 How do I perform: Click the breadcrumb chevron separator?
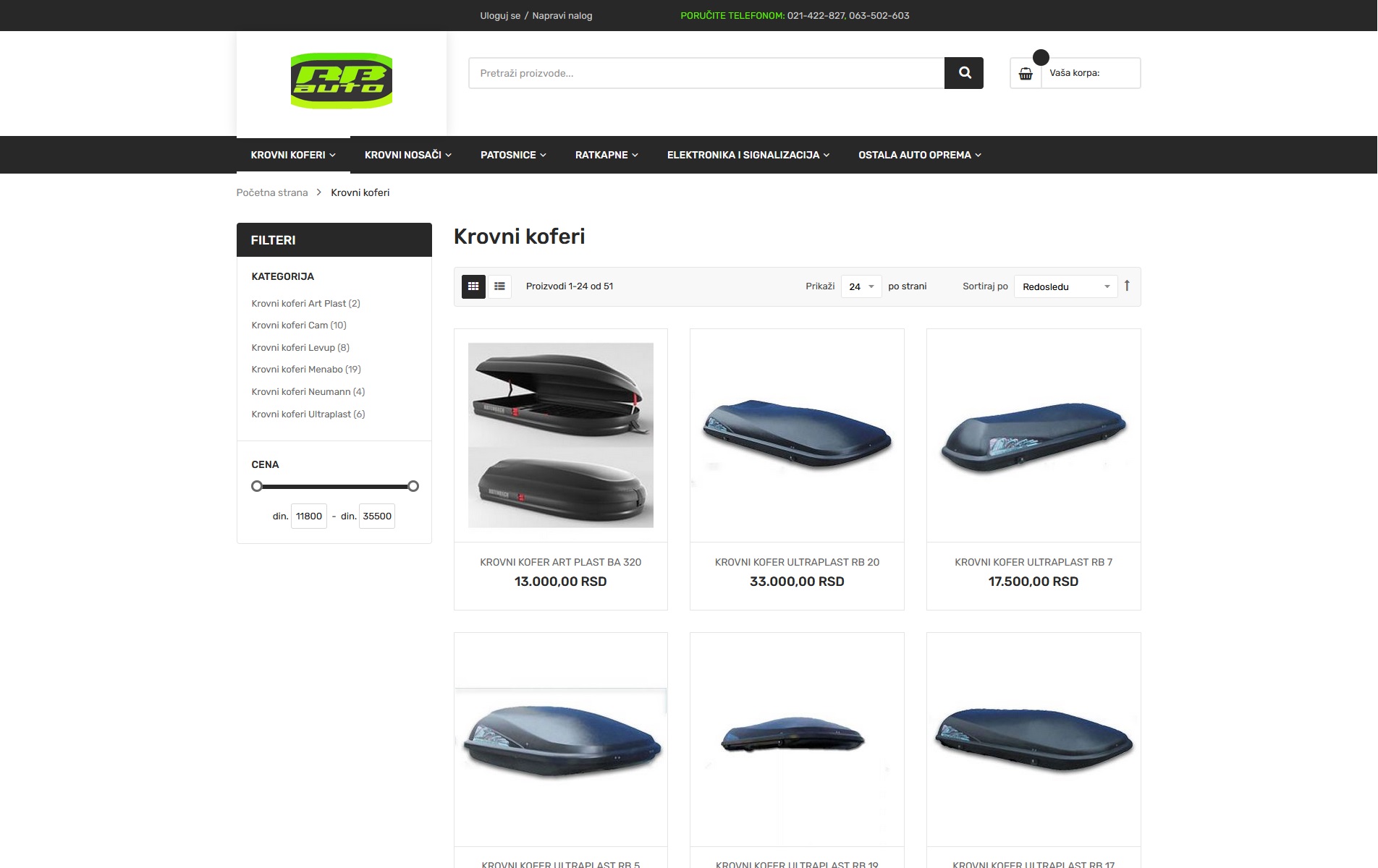pos(318,192)
